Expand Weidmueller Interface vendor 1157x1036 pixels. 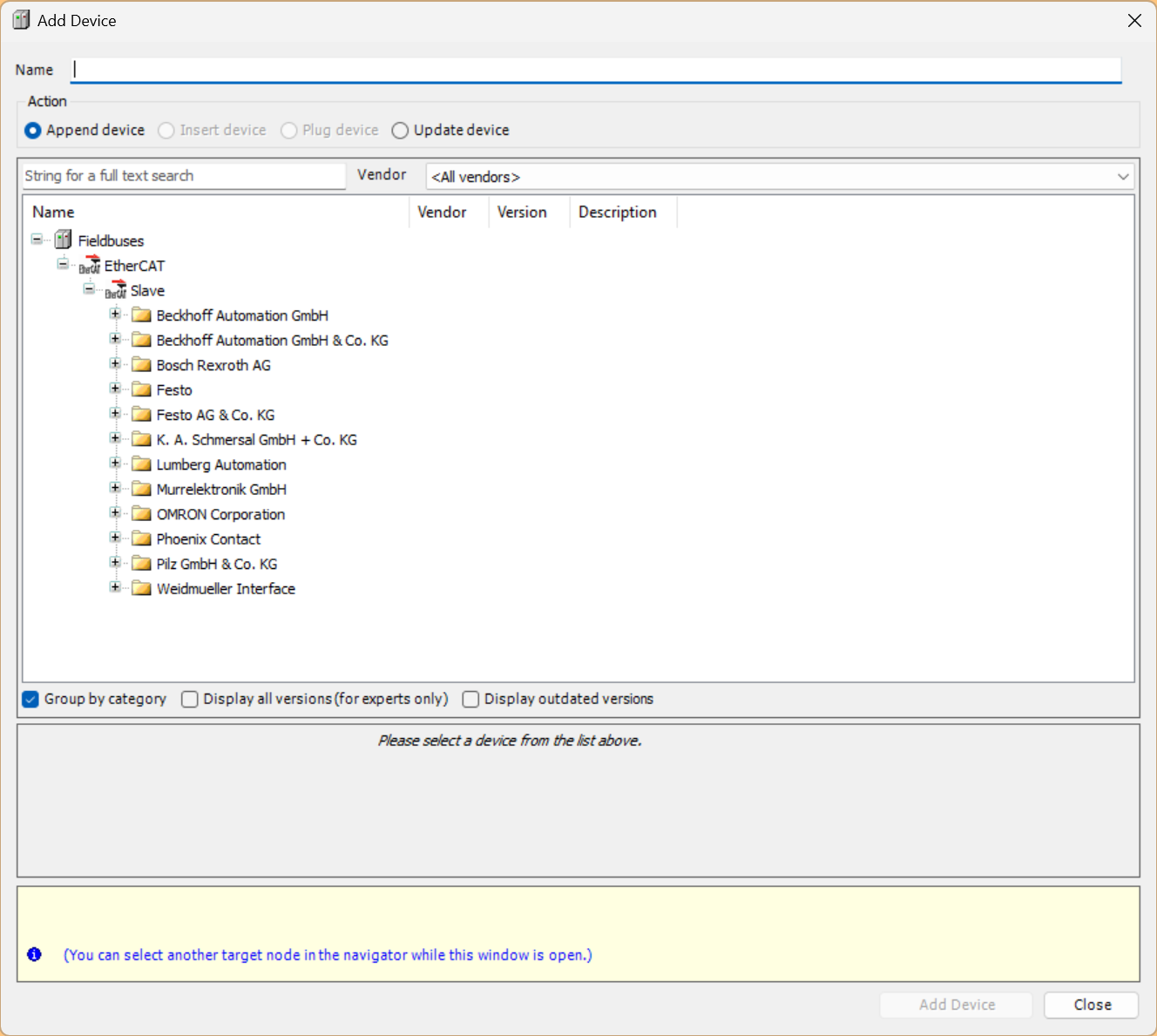coord(115,587)
